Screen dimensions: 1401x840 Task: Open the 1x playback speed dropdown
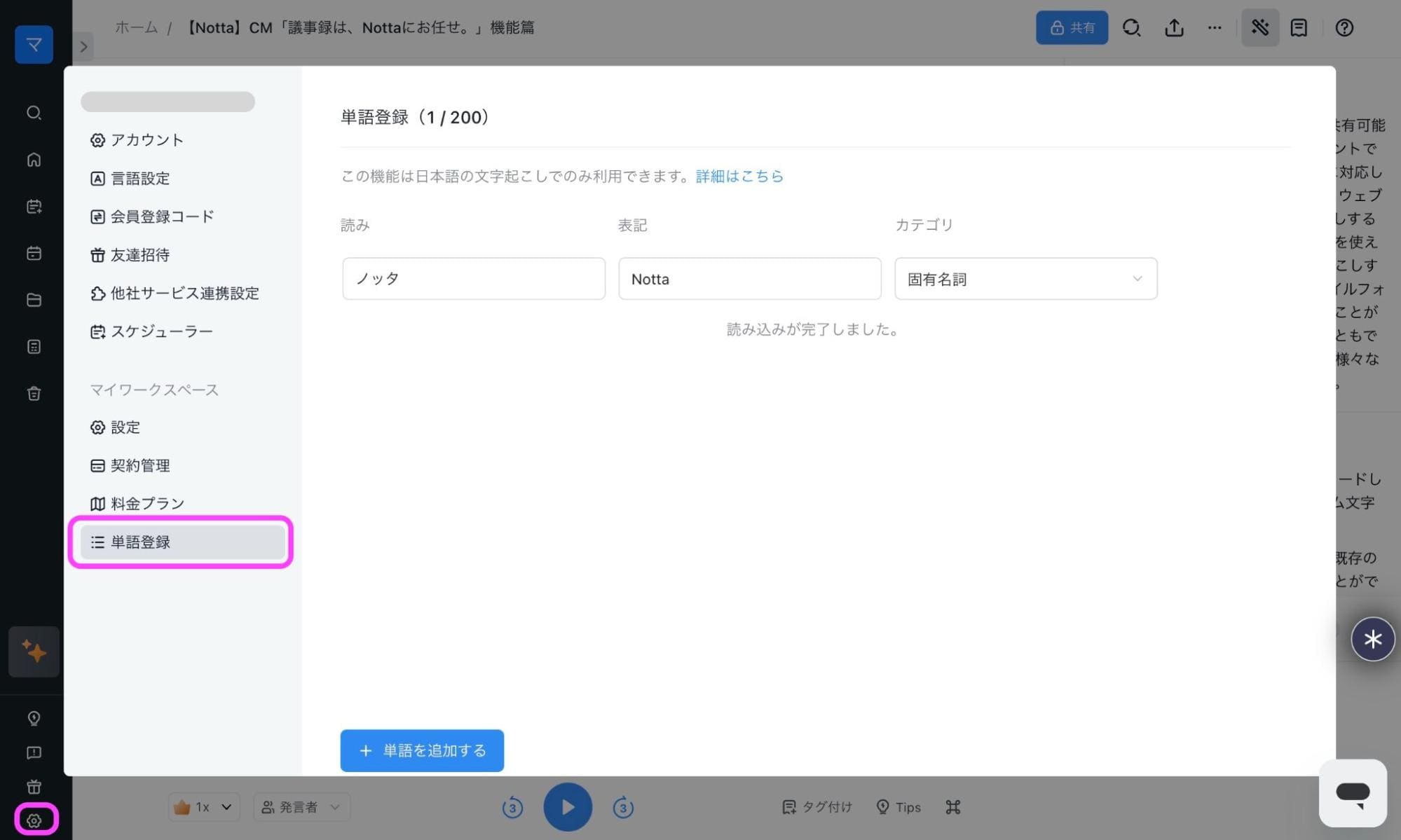click(x=203, y=807)
